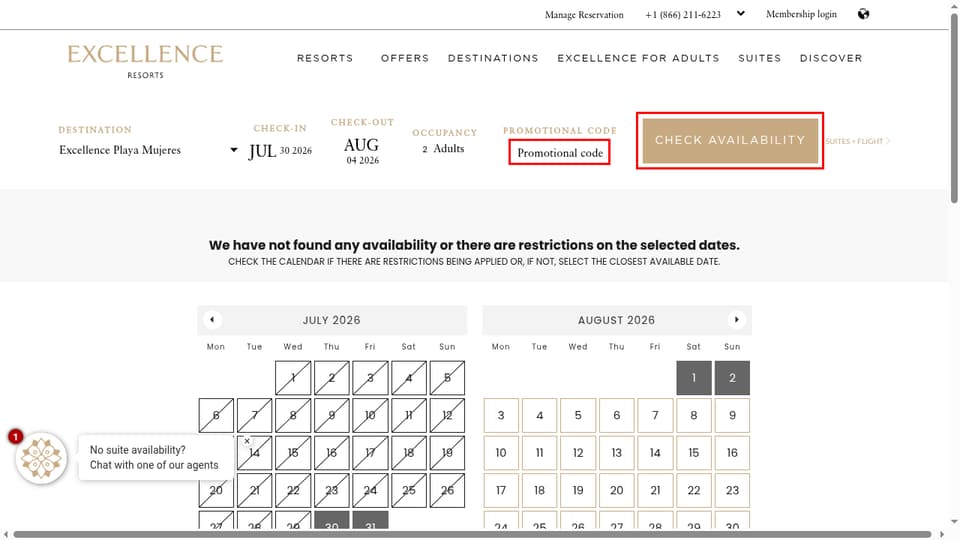Select August 15 in the calendar
Screen dimensions: 960x540
pyautogui.click(x=694, y=452)
